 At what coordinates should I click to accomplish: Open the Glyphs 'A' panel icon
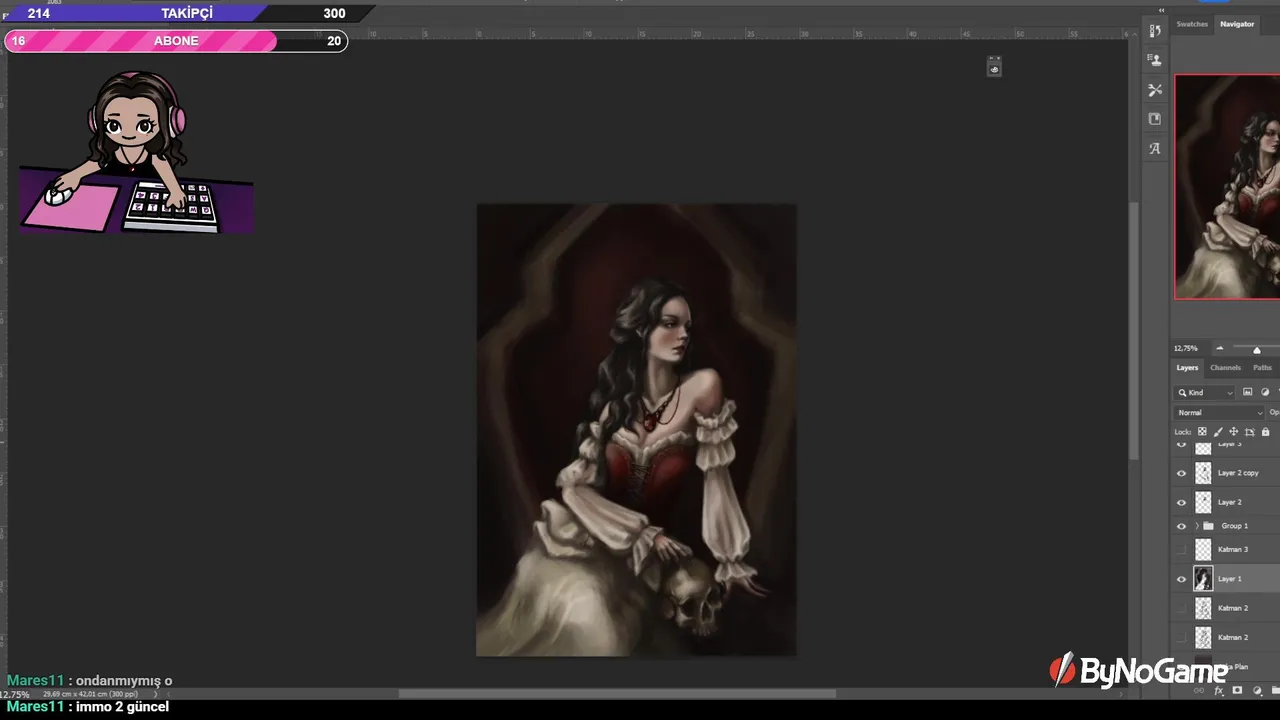[1155, 148]
